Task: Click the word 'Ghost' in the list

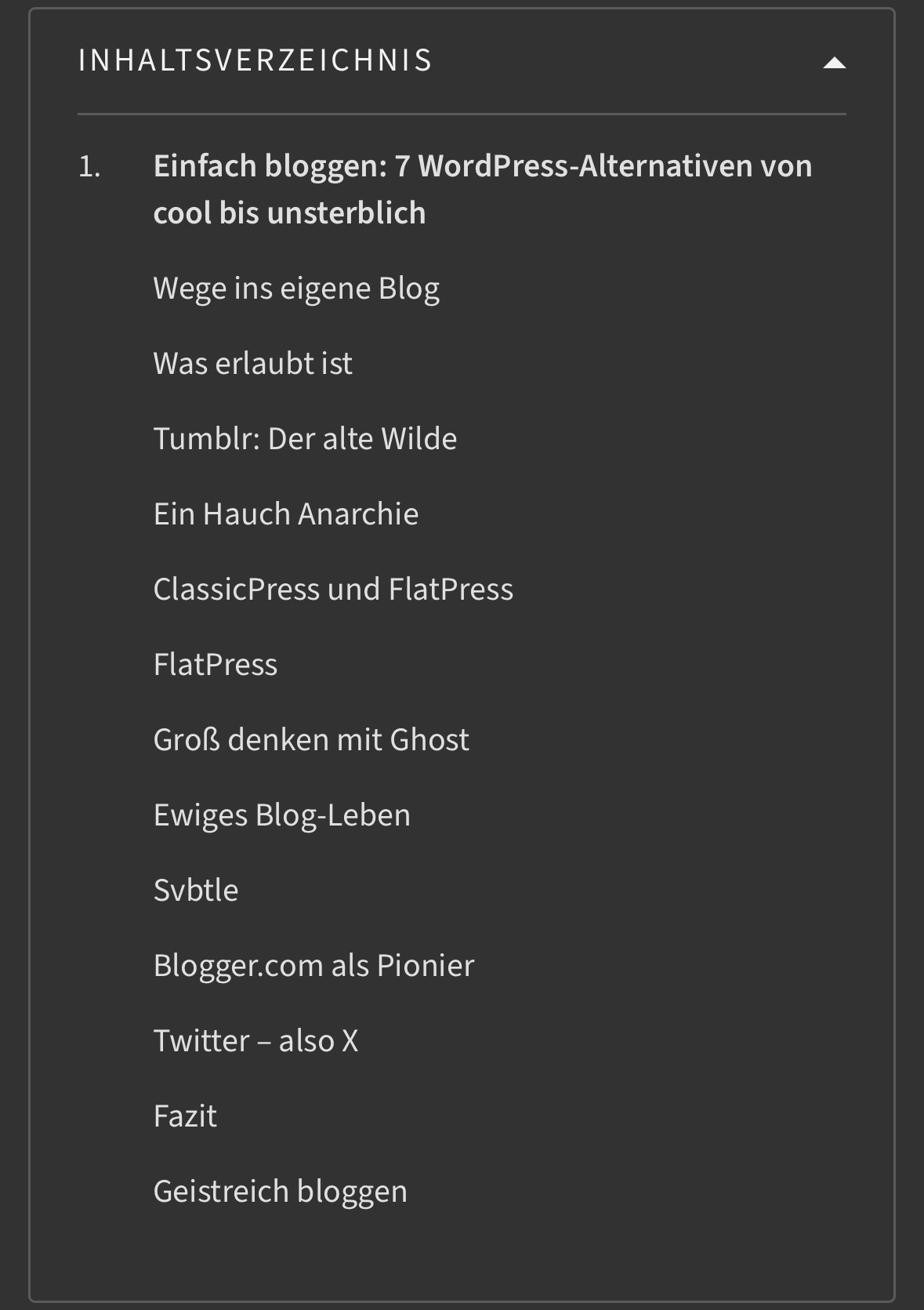Action: click(429, 740)
